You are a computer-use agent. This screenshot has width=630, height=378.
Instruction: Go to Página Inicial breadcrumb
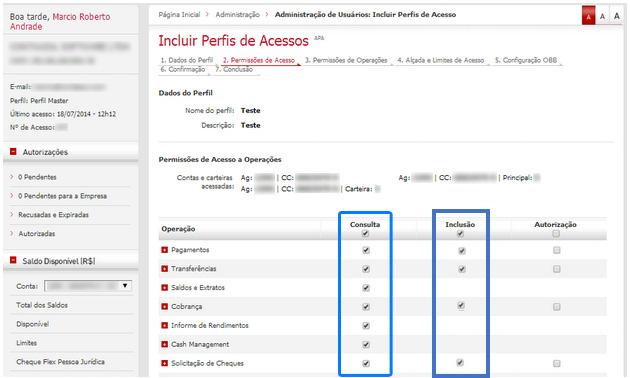tap(179, 14)
